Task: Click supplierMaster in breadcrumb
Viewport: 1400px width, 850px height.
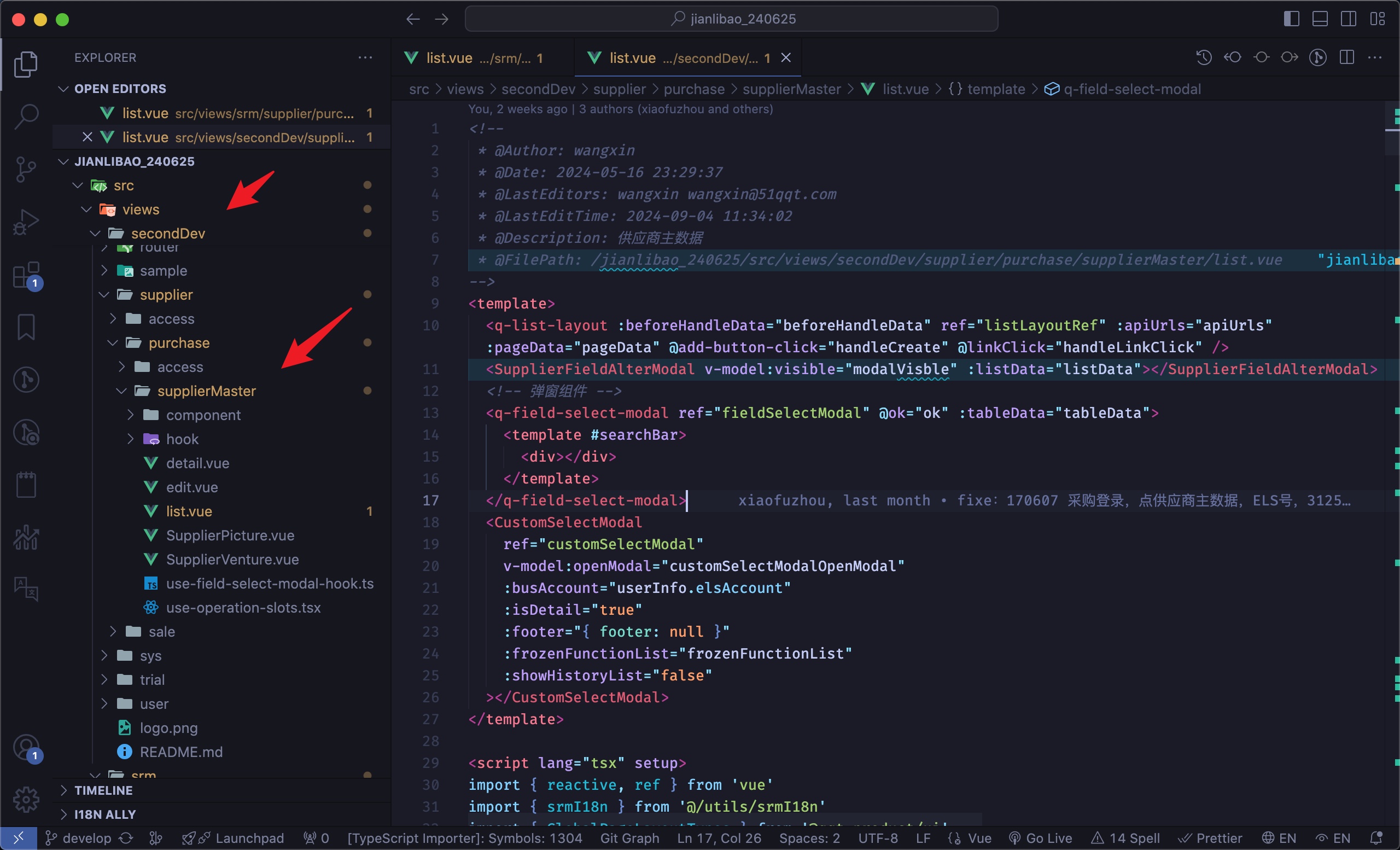Action: (x=791, y=89)
